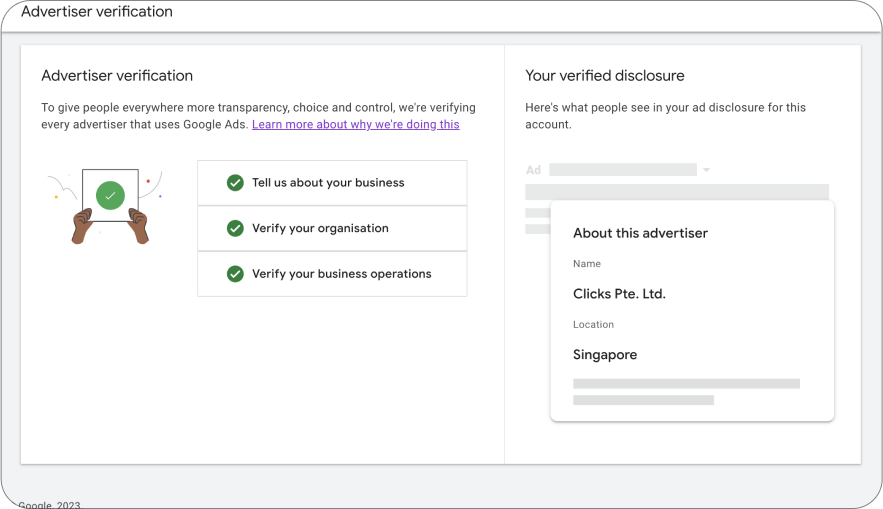Click the large green check circle in the illustration
The height and width of the screenshot is (509, 883).
pyautogui.click(x=110, y=195)
